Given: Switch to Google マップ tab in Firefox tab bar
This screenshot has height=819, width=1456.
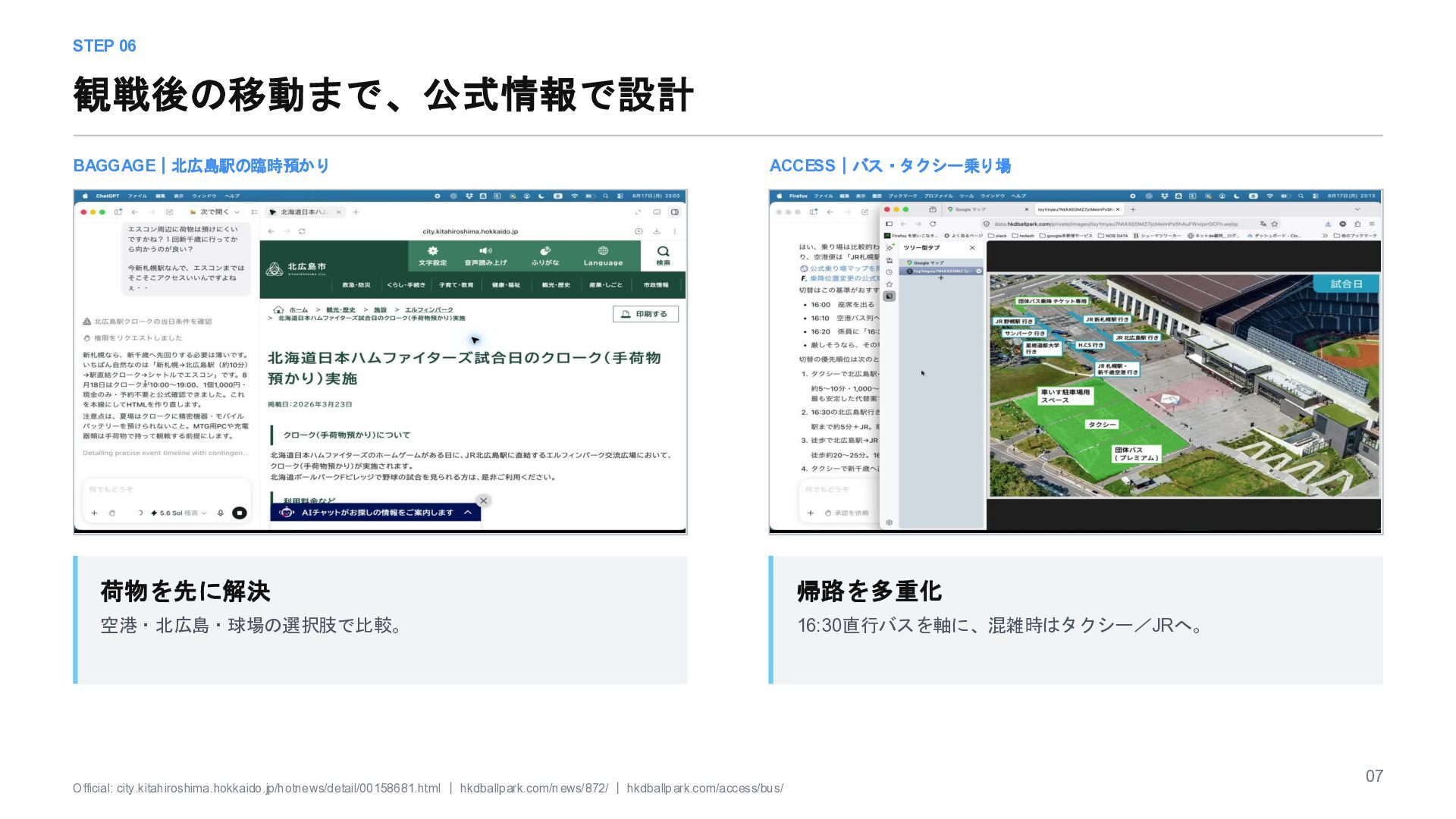Looking at the screenshot, I should (986, 209).
